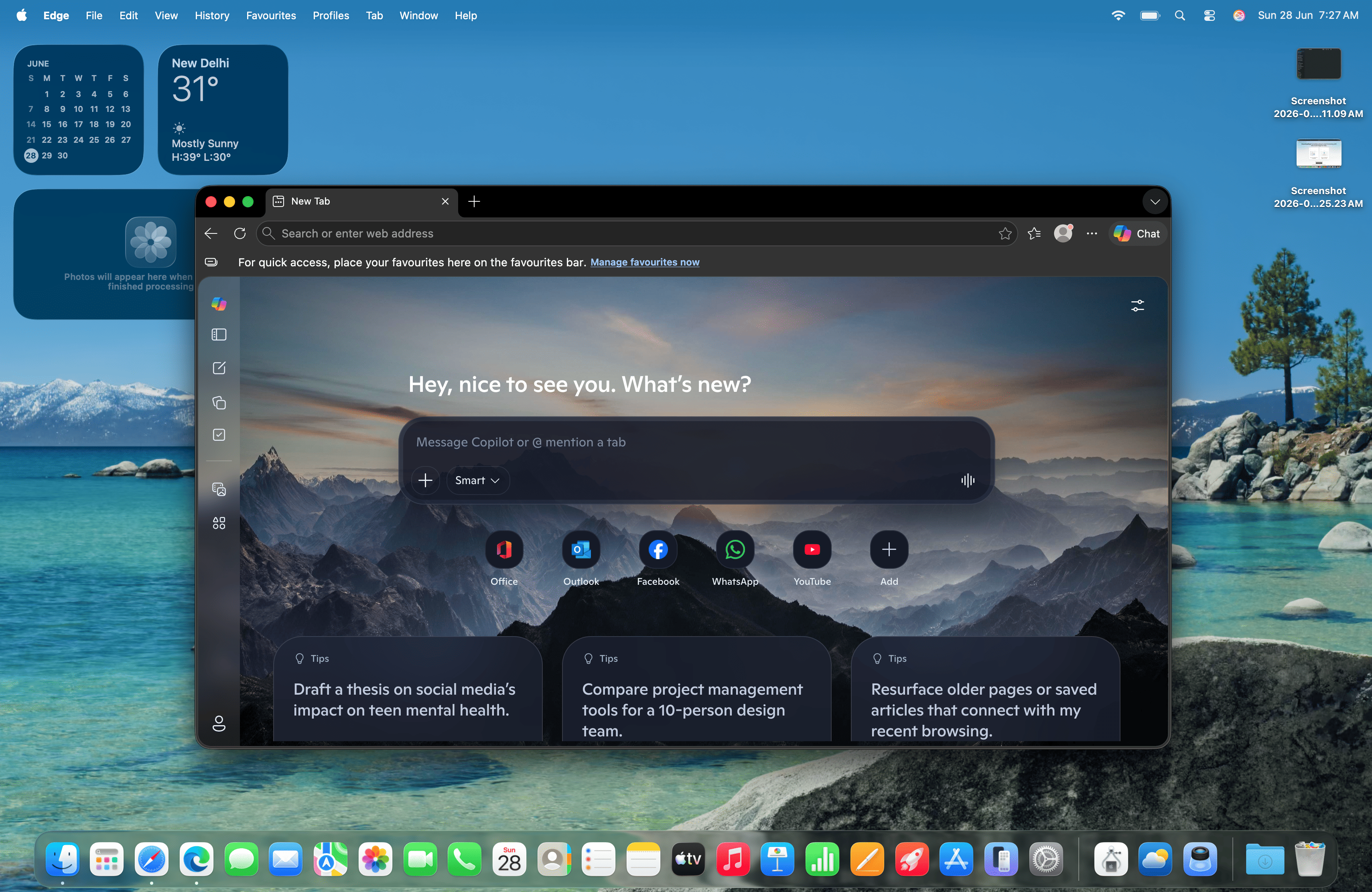Select the thesis on social media tip card
The image size is (1372, 892).
click(x=408, y=689)
